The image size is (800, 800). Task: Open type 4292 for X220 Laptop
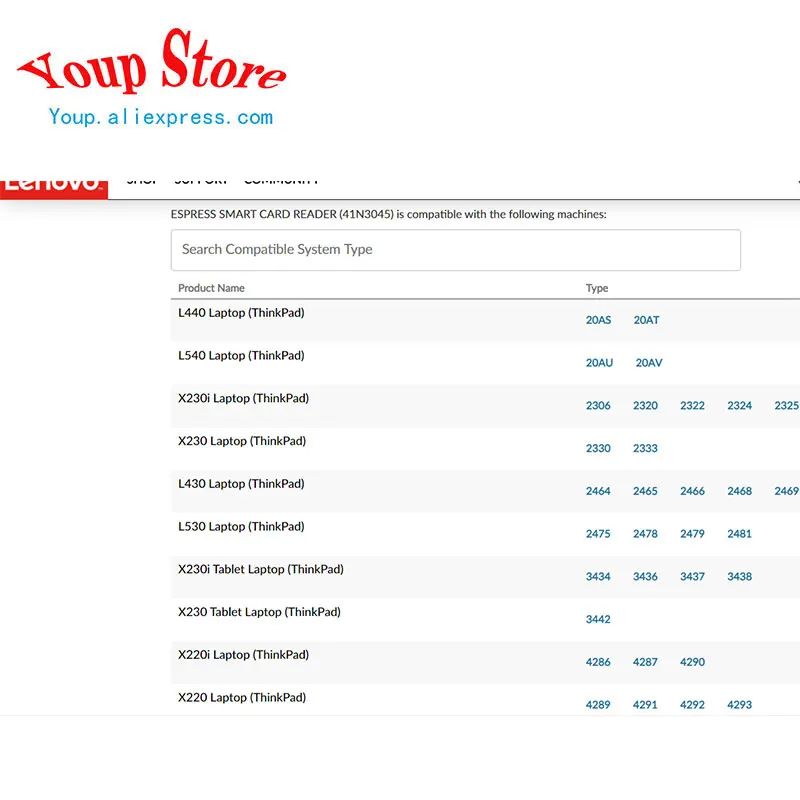pos(692,706)
